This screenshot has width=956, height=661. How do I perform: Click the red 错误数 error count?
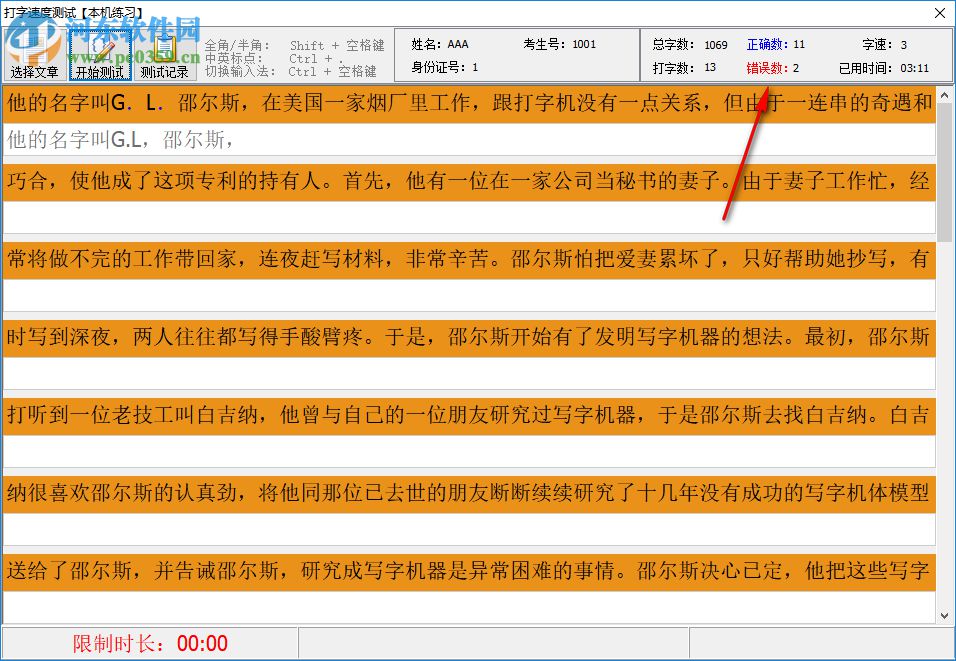tap(771, 68)
